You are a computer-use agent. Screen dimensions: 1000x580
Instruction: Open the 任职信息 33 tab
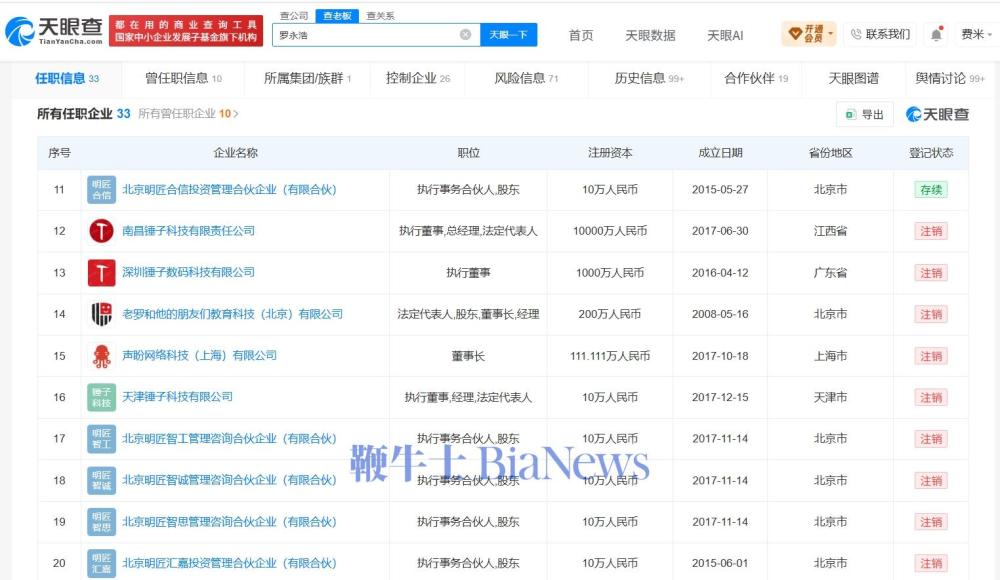pos(67,78)
